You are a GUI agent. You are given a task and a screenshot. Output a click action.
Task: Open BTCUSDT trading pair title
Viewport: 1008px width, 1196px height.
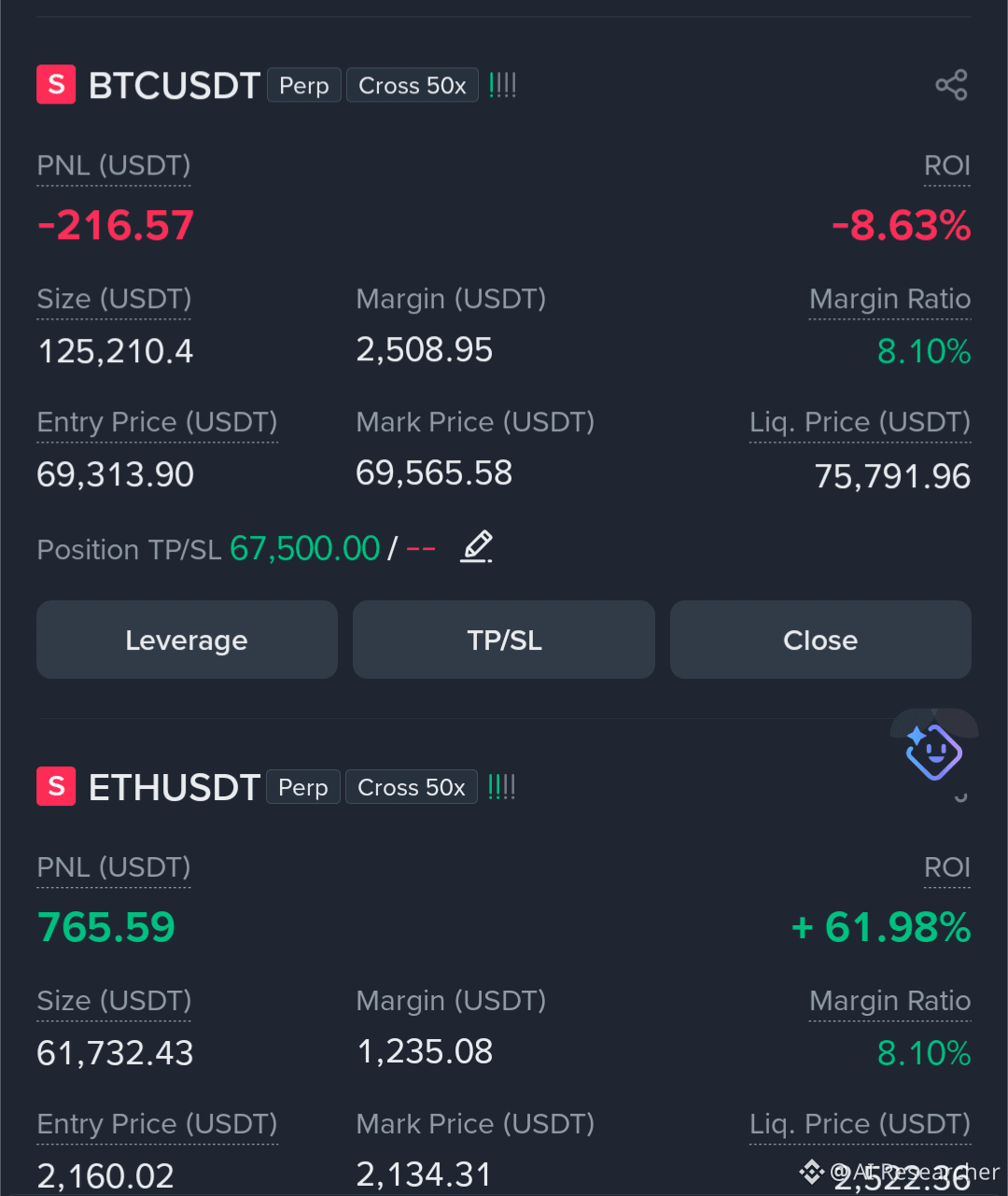174,86
